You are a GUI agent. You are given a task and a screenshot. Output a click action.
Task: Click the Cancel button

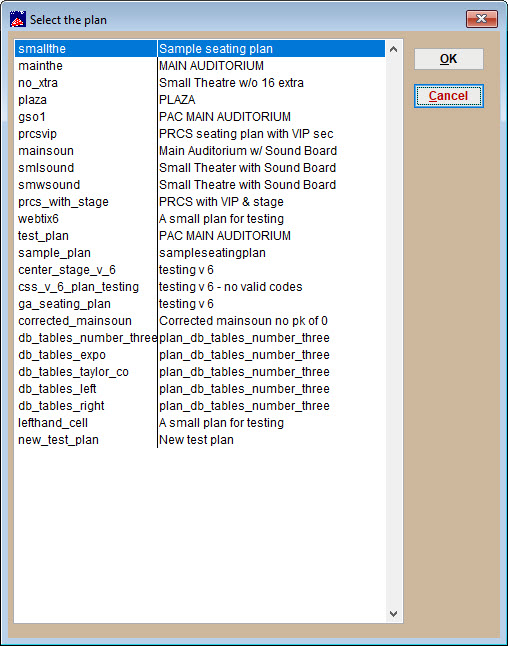[x=448, y=96]
